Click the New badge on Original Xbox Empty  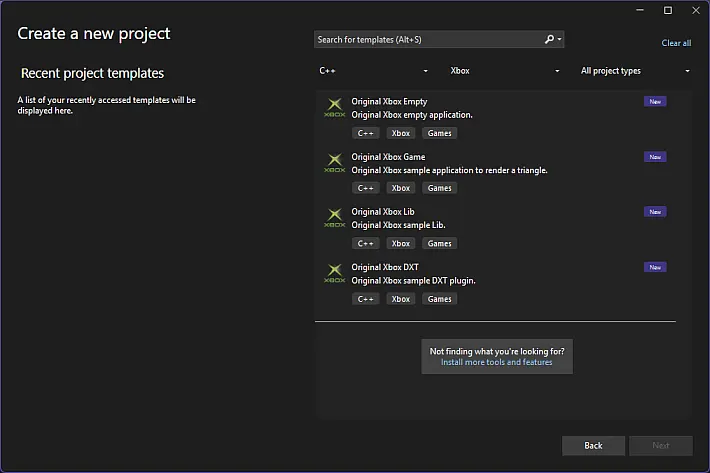pos(655,101)
